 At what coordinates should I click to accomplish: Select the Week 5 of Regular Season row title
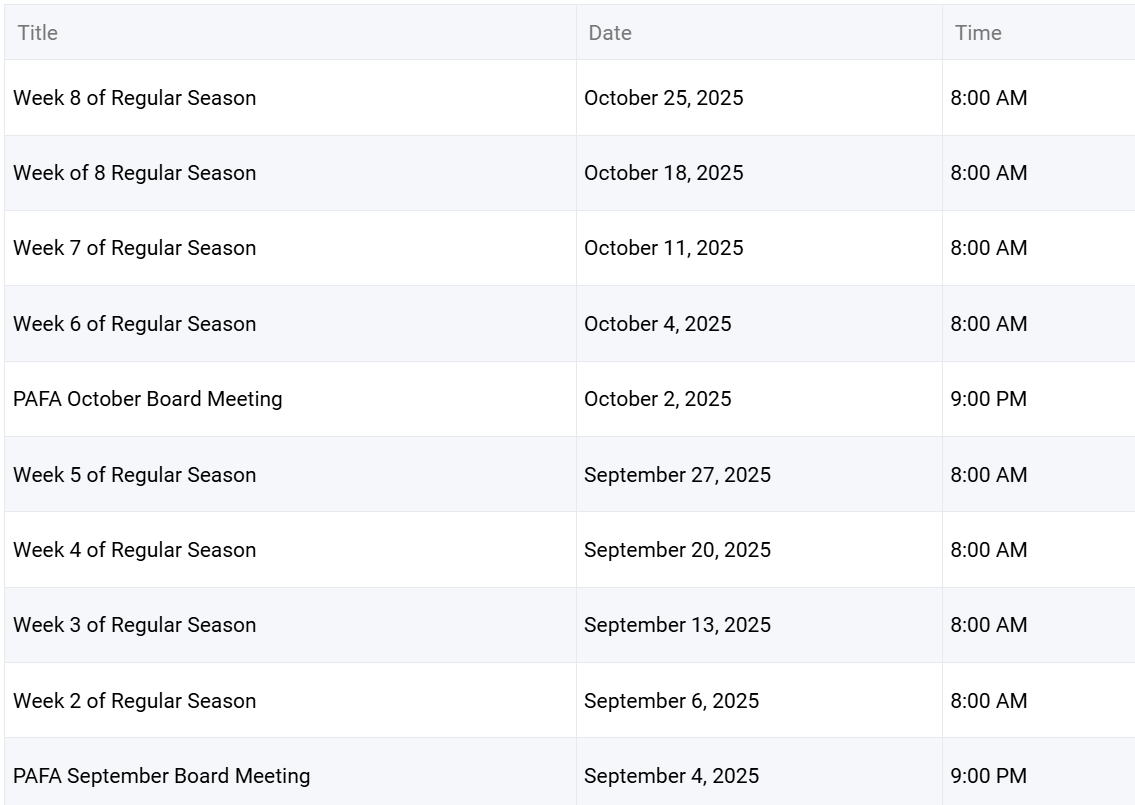coord(135,475)
